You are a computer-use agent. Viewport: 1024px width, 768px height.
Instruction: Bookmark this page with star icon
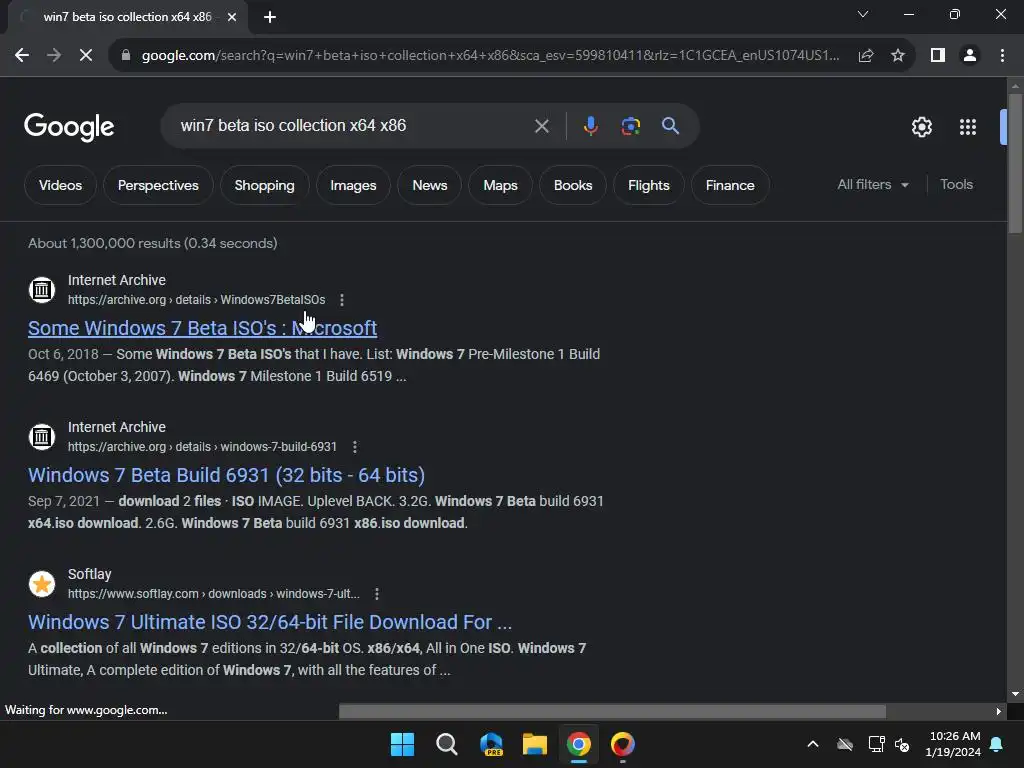(x=898, y=56)
